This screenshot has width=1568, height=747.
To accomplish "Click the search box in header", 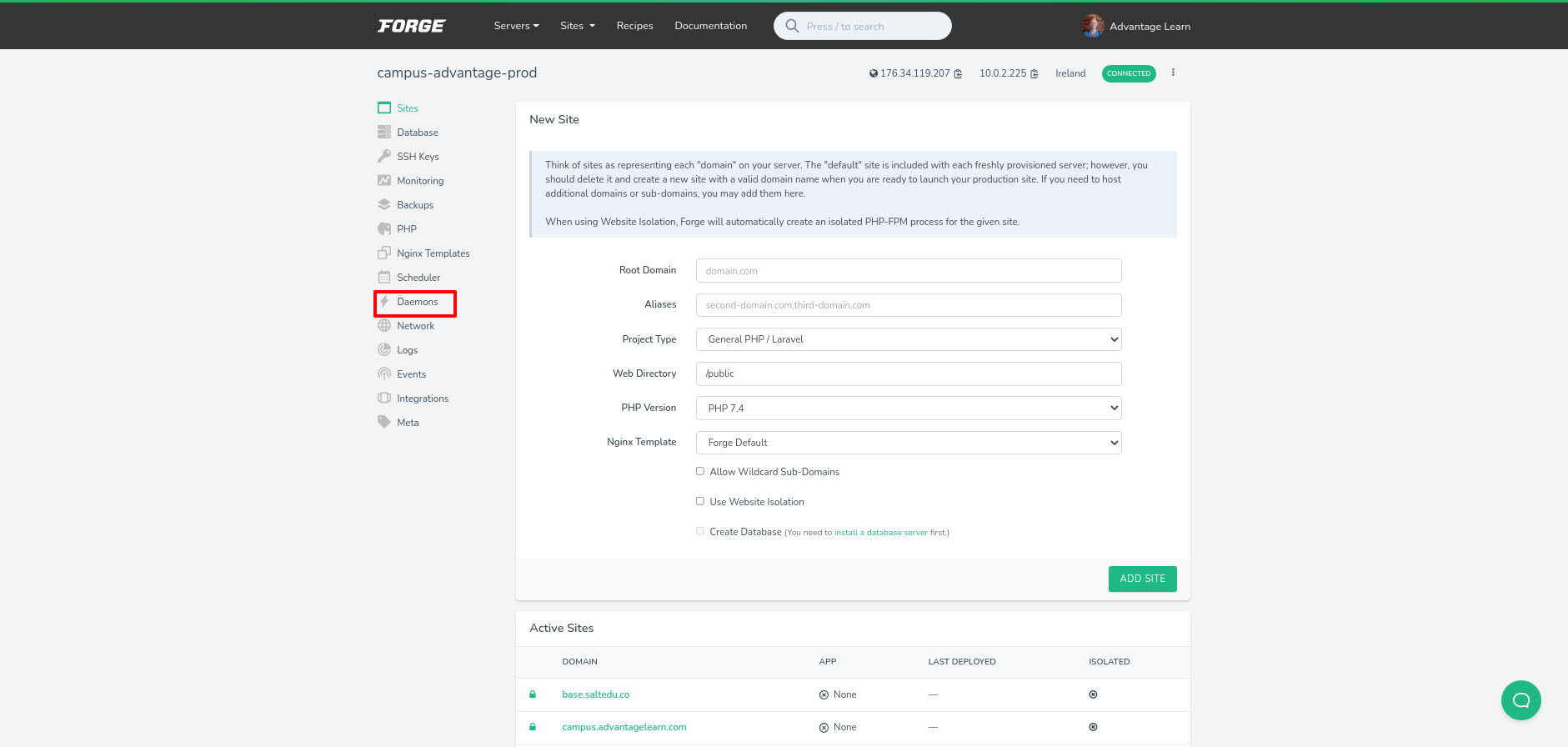I will click(862, 26).
